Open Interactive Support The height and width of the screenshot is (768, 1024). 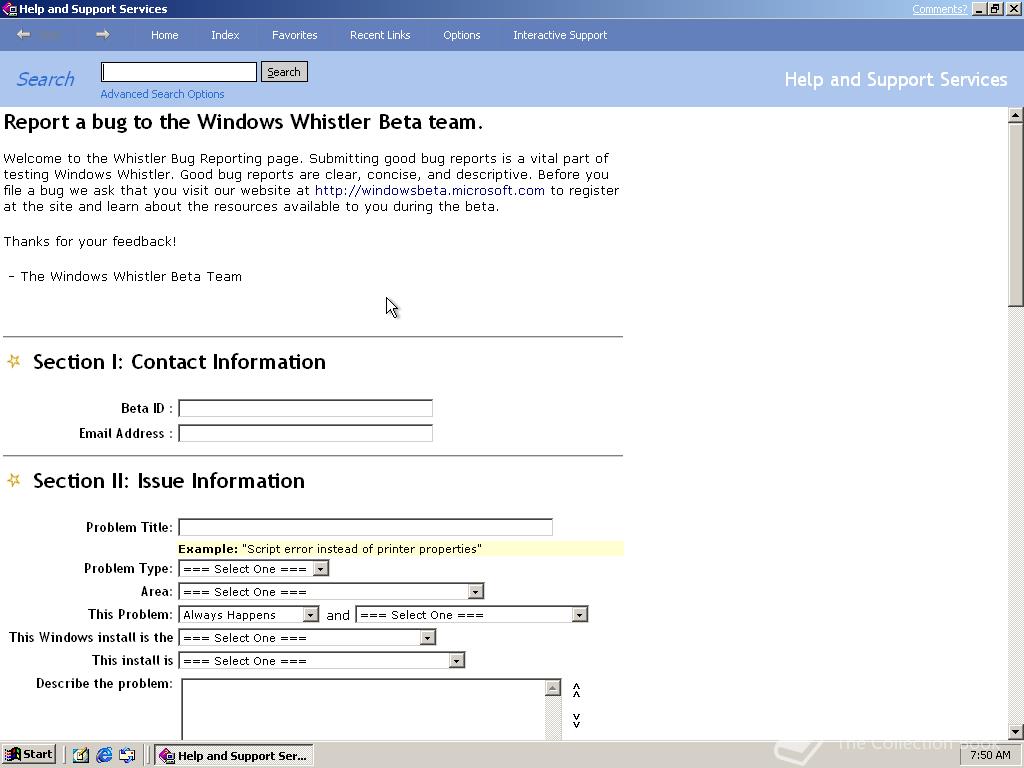pyautogui.click(x=560, y=35)
